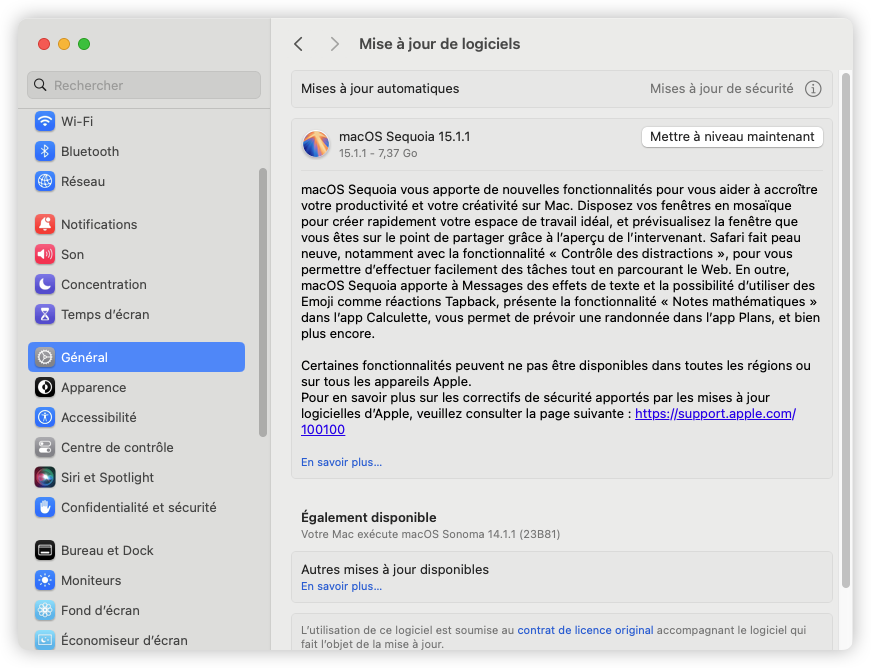
Task: Click the Notifications bell icon
Action: point(45,224)
